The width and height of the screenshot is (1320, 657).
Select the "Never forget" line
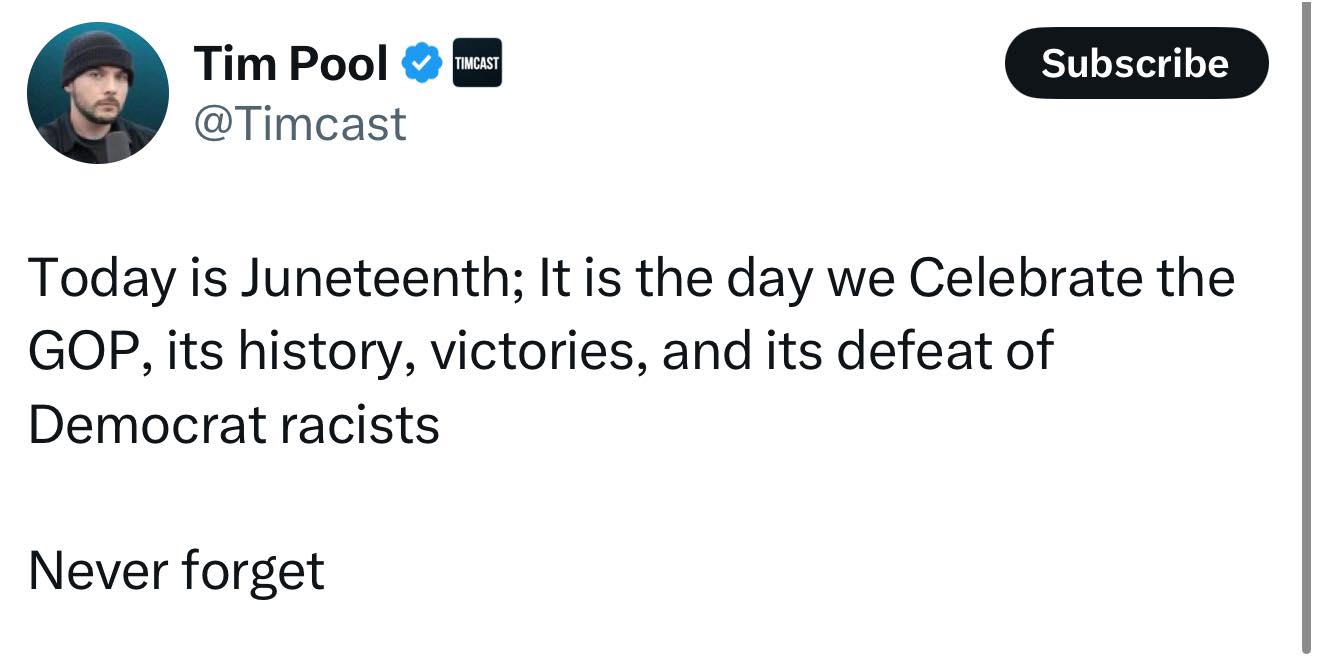point(176,572)
